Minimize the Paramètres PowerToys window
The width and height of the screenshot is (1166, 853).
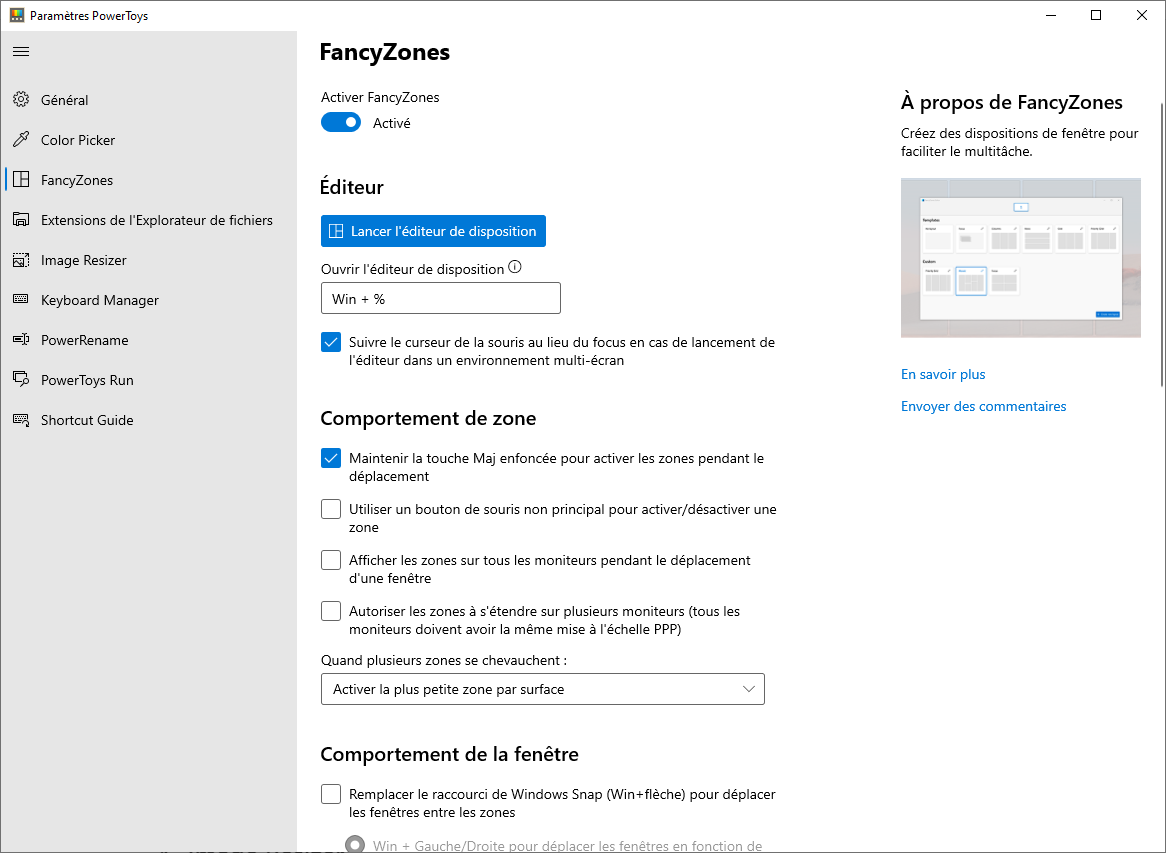[1051, 15]
